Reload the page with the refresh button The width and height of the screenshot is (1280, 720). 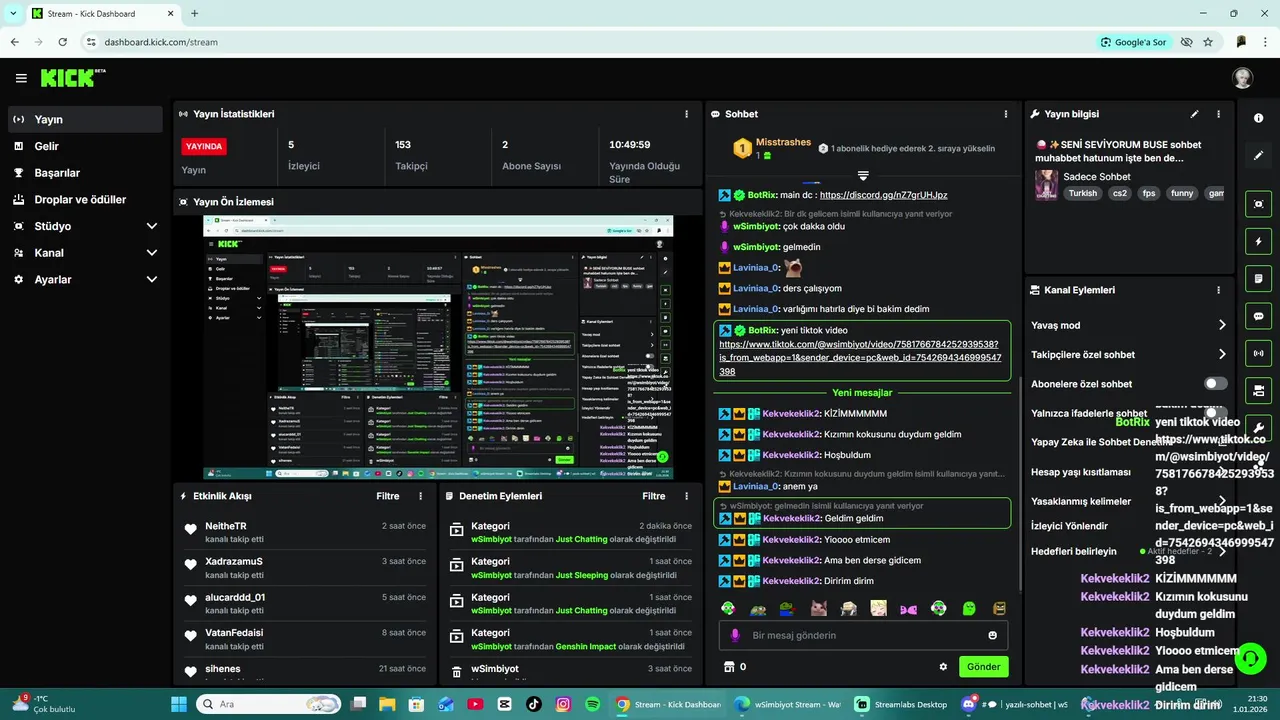tap(63, 42)
